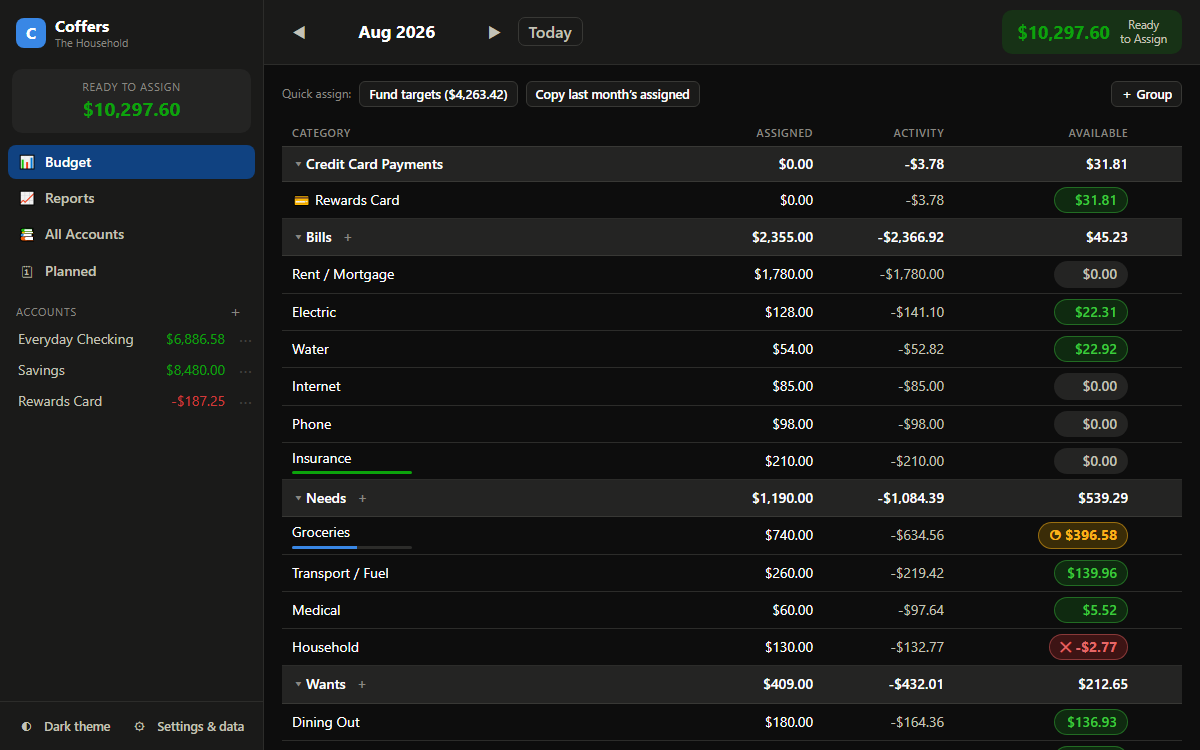
Task: Click the Reports graph icon in the sidebar
Action: [x=27, y=198]
